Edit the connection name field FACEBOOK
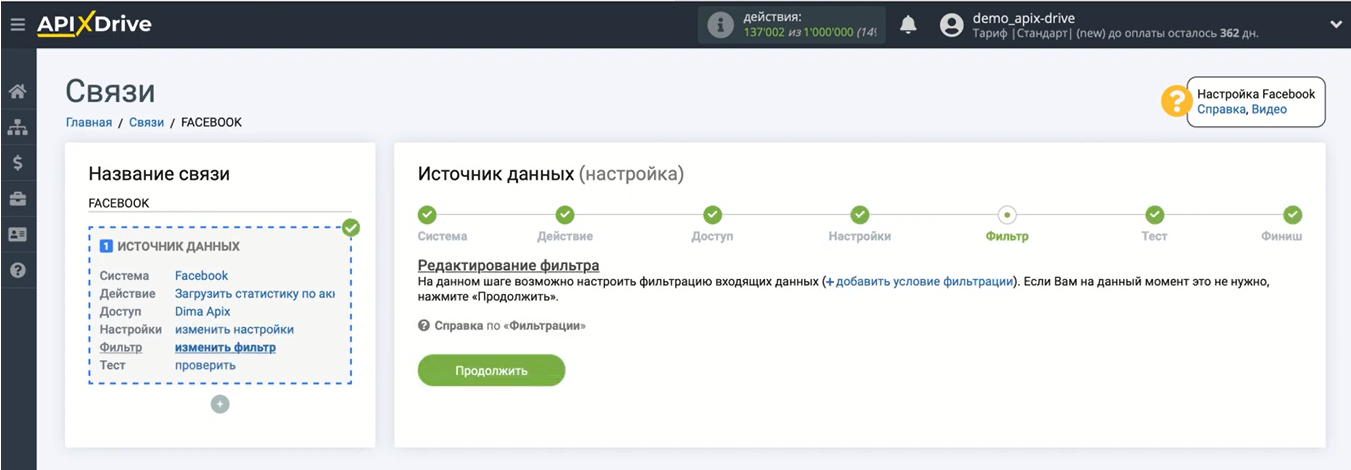This screenshot has height=470, width=1351. 220,203
